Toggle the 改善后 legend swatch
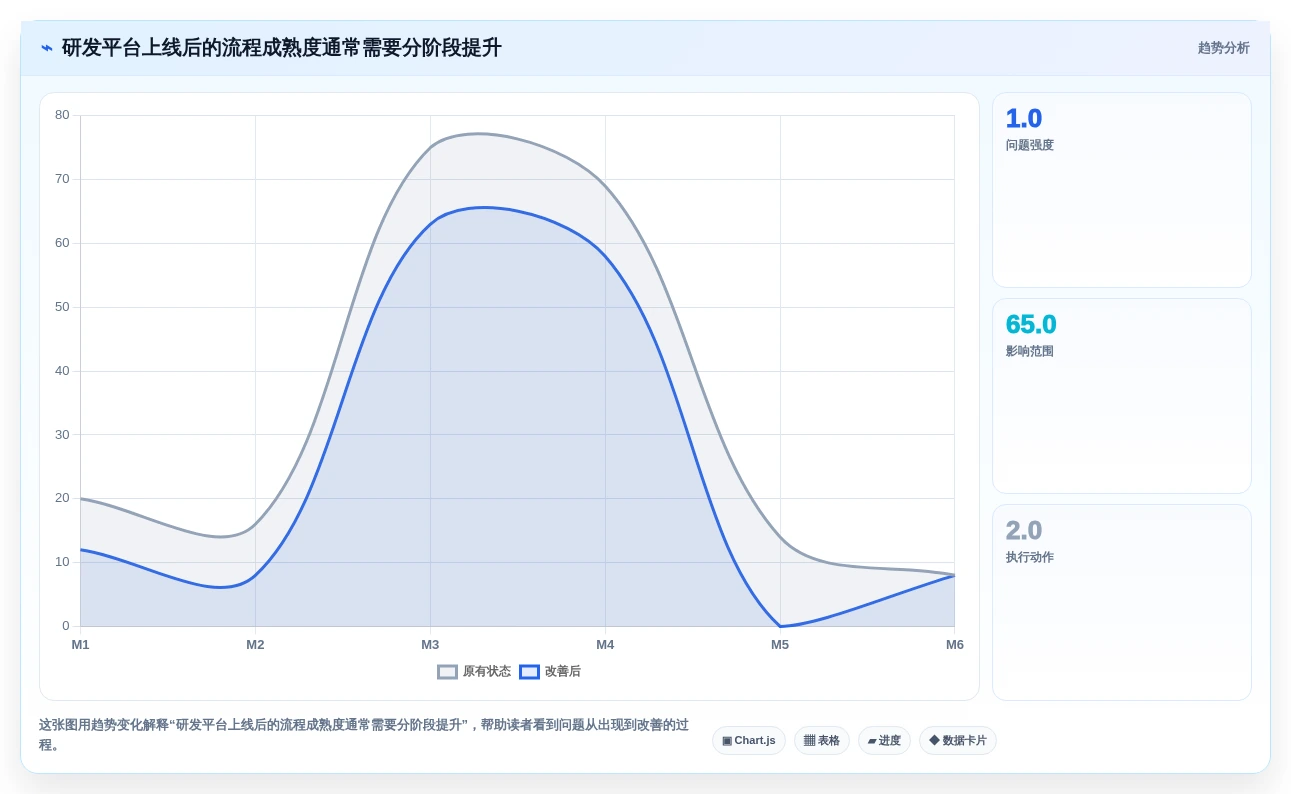1291x794 pixels. pos(529,672)
